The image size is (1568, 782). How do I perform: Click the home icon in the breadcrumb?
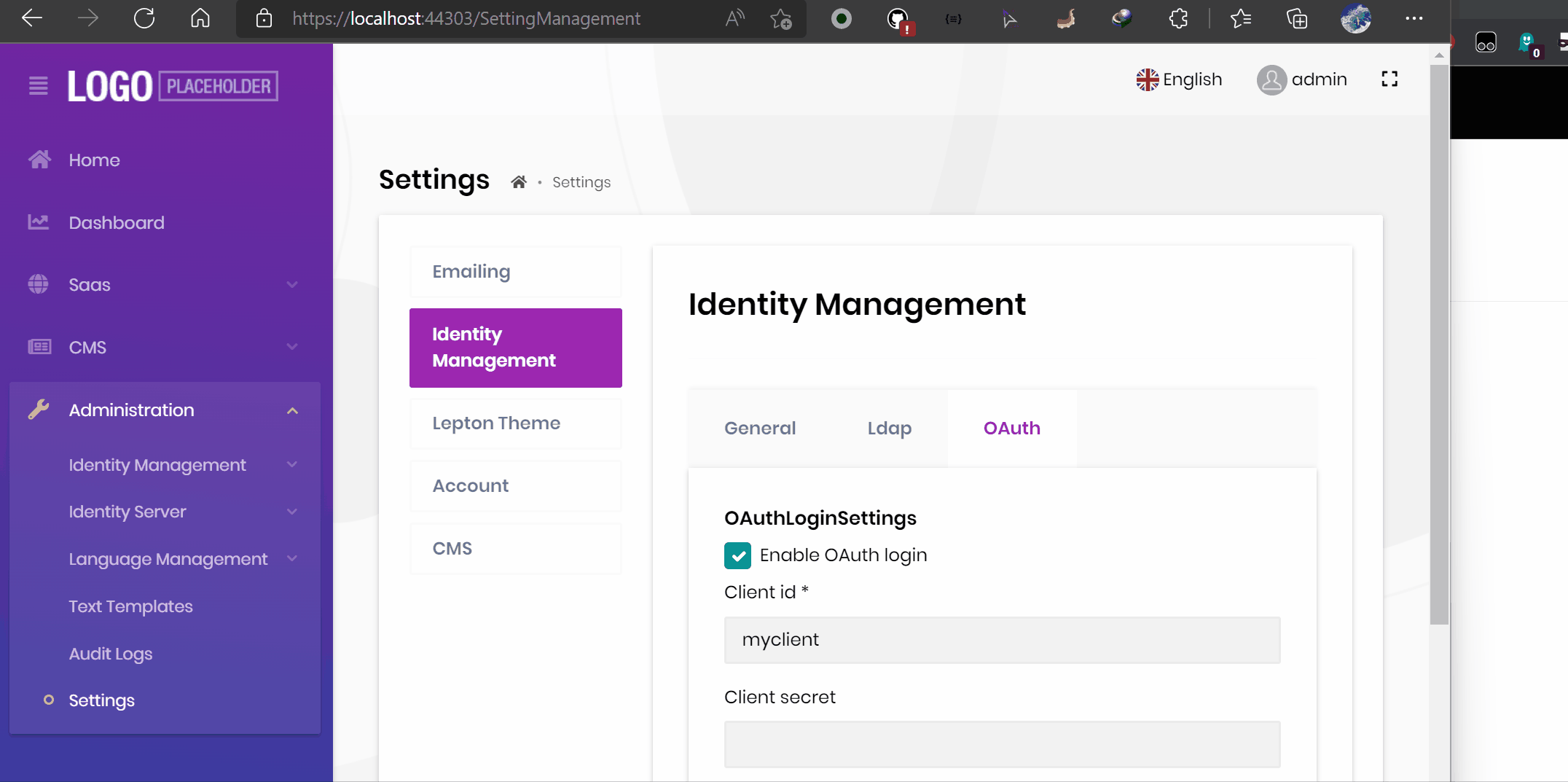(x=518, y=182)
